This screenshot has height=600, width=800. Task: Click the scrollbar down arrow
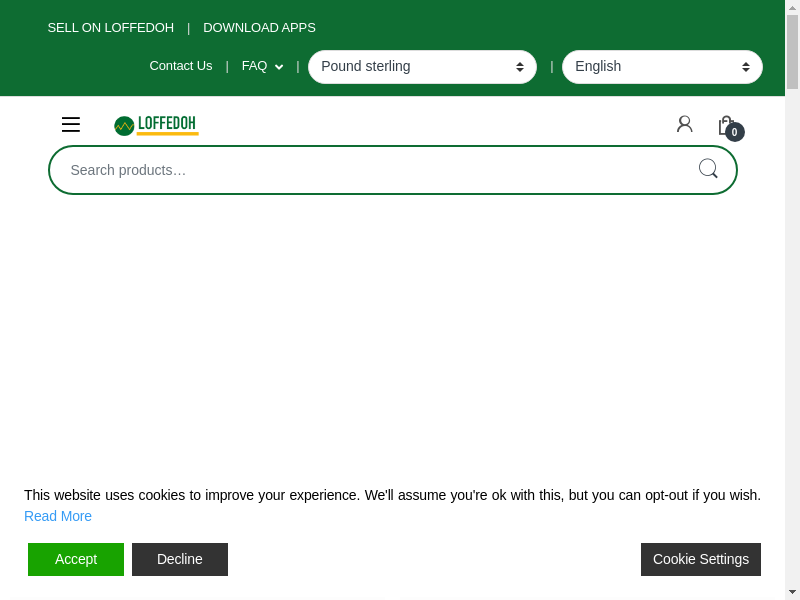(x=792, y=592)
